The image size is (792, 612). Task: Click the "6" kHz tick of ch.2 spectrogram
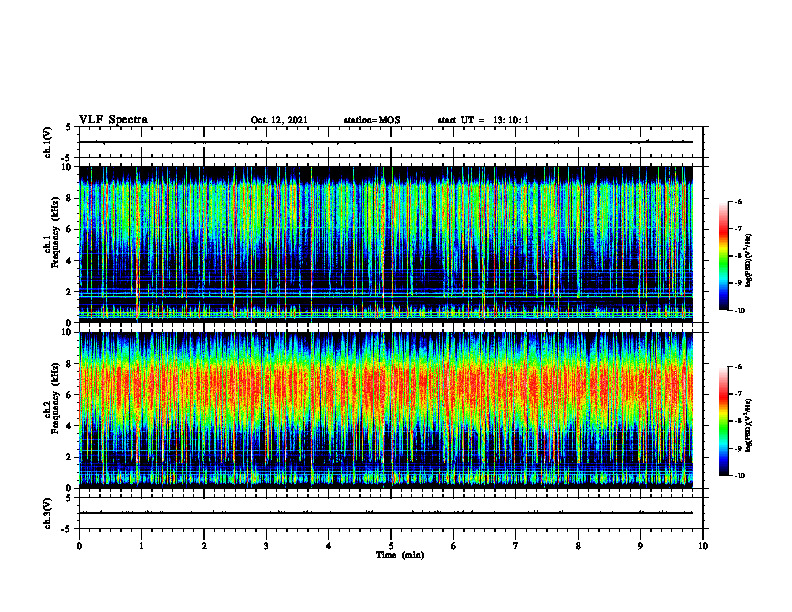[x=70, y=395]
